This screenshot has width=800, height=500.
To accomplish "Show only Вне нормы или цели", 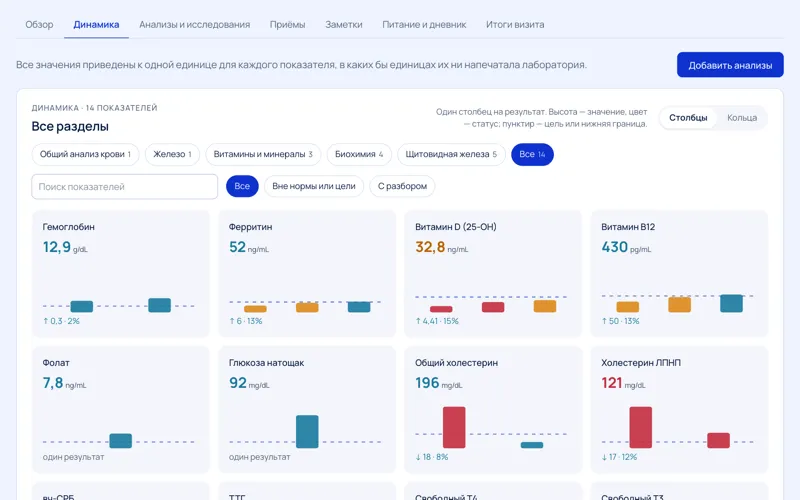I will pyautogui.click(x=314, y=186).
